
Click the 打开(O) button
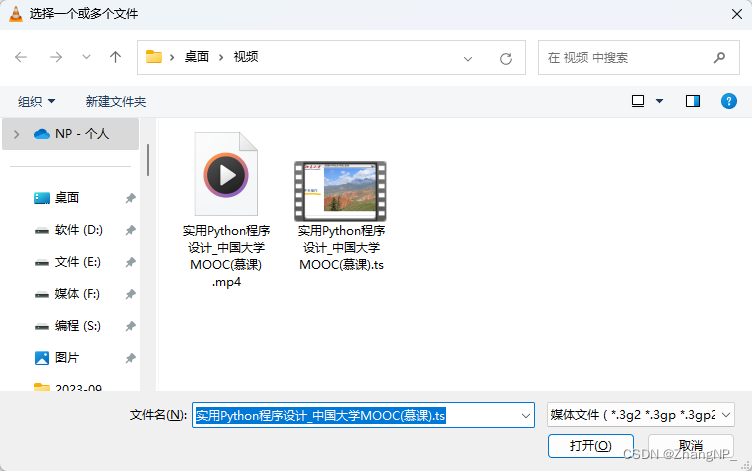click(591, 446)
